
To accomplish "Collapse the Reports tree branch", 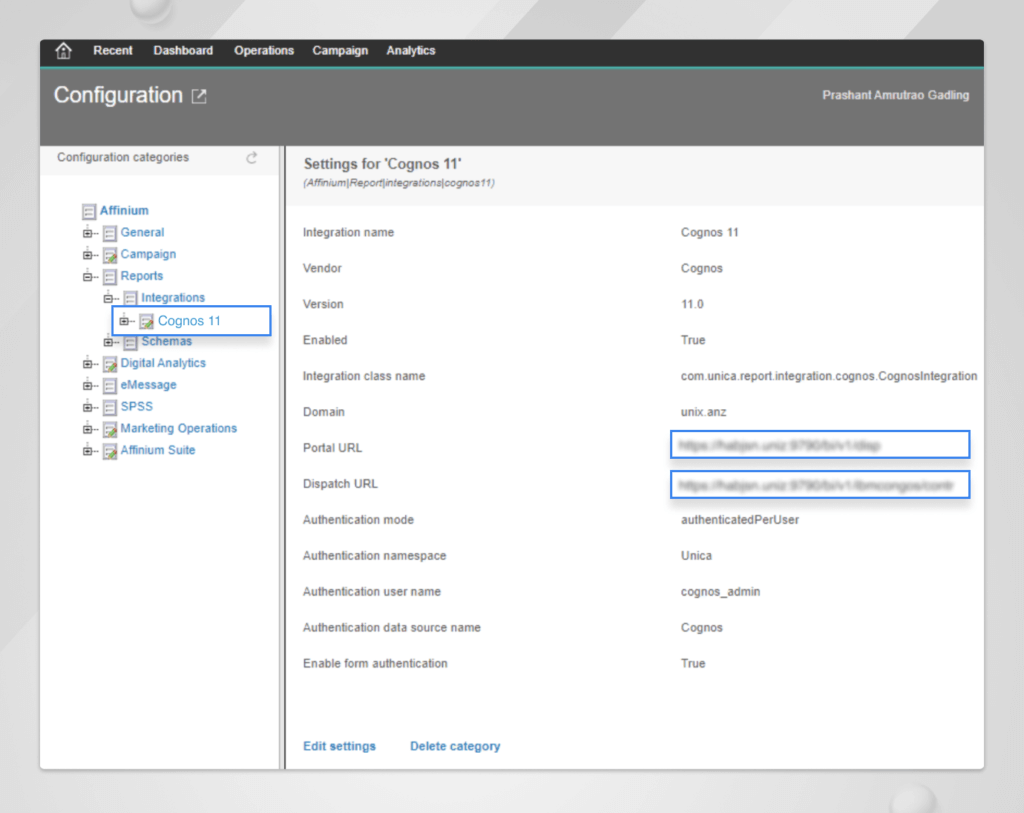I will coord(88,275).
